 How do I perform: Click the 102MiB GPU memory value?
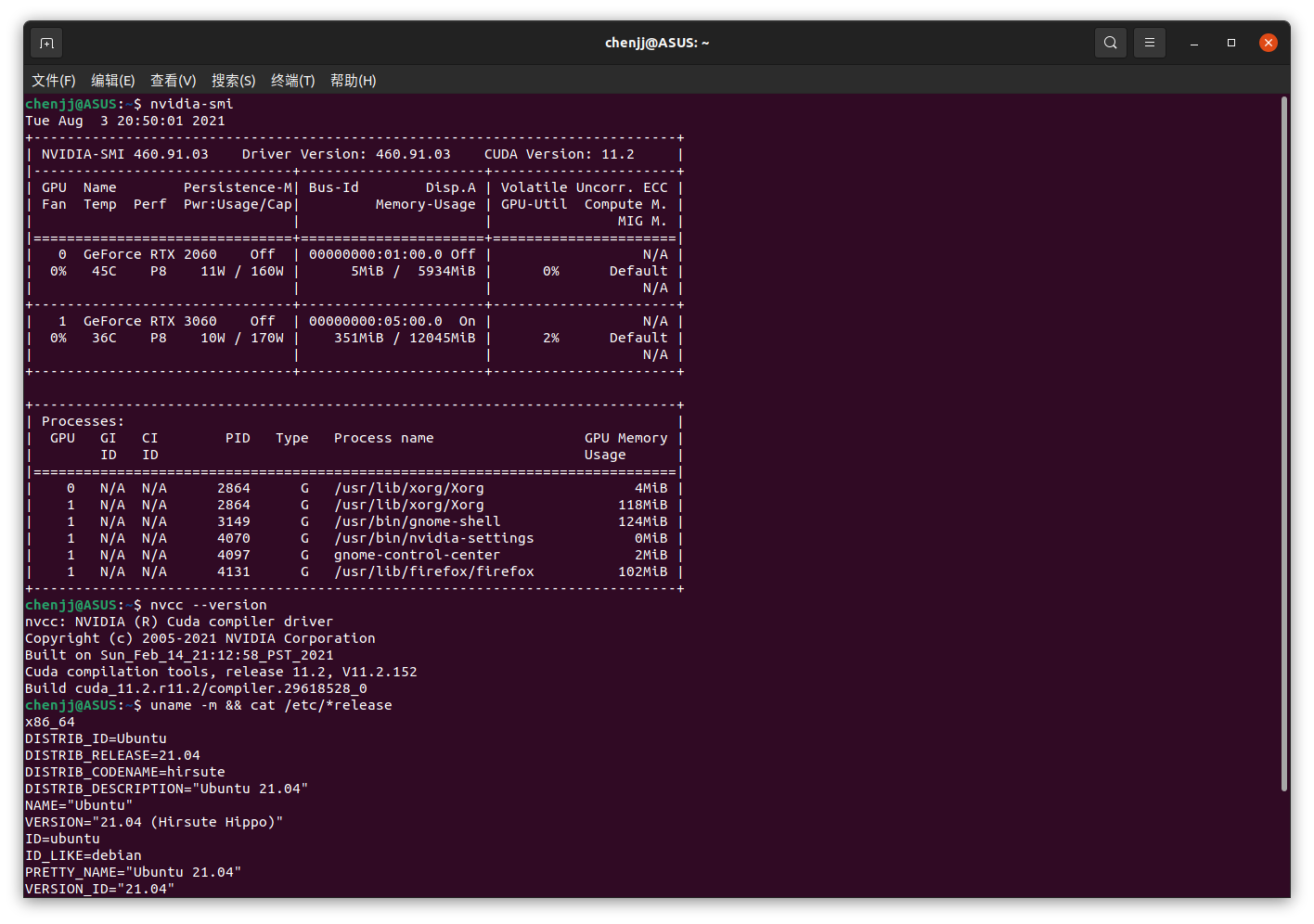(x=643, y=571)
